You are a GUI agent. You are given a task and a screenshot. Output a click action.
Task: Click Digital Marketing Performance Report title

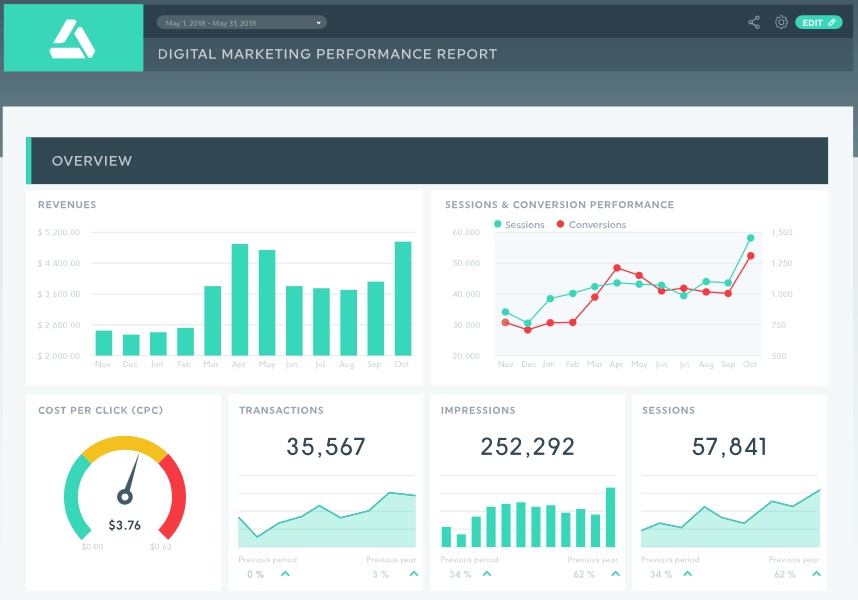coord(327,54)
